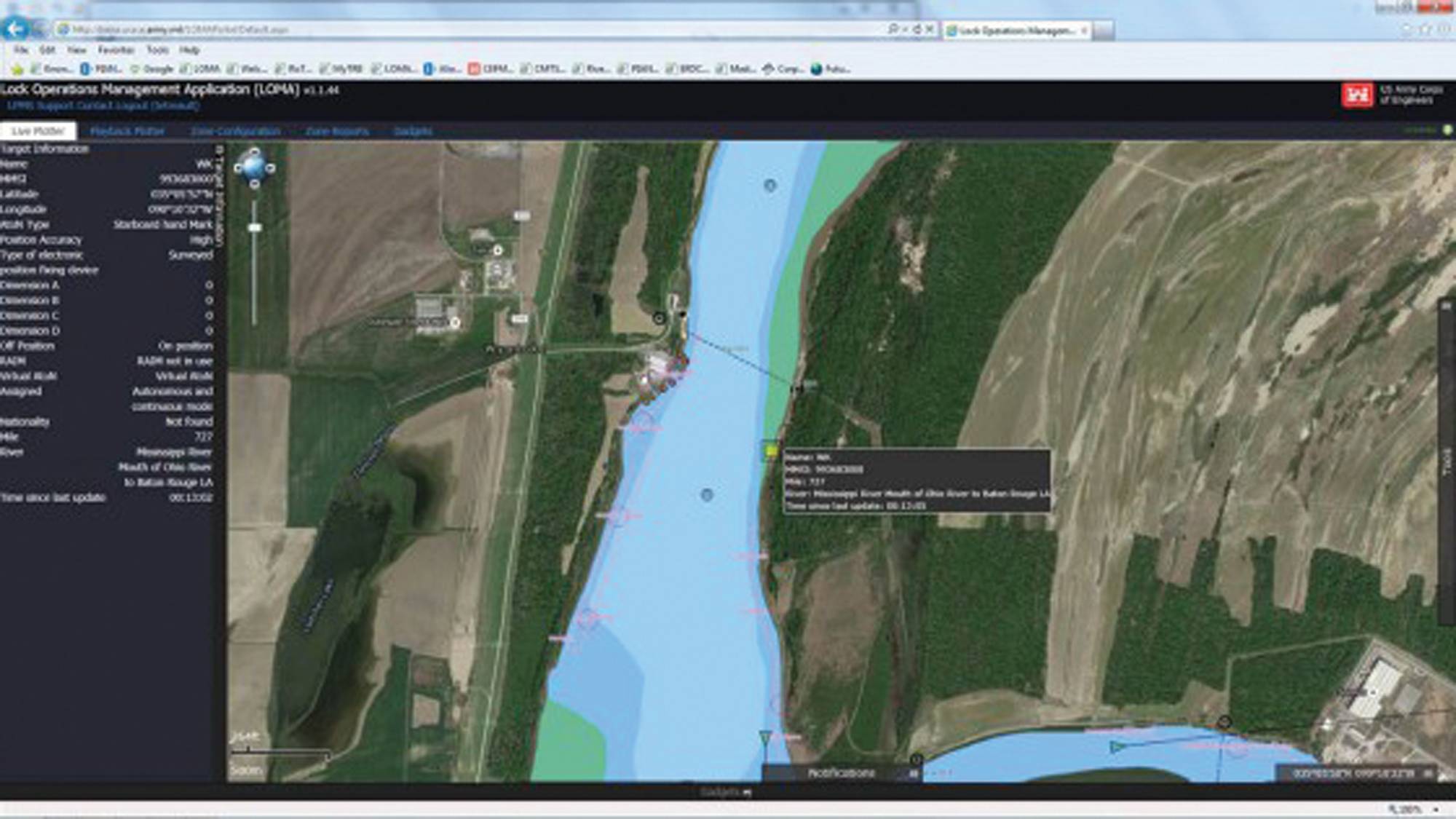Collapse the Target Information side panel
The height and width of the screenshot is (819, 1456).
click(220, 197)
